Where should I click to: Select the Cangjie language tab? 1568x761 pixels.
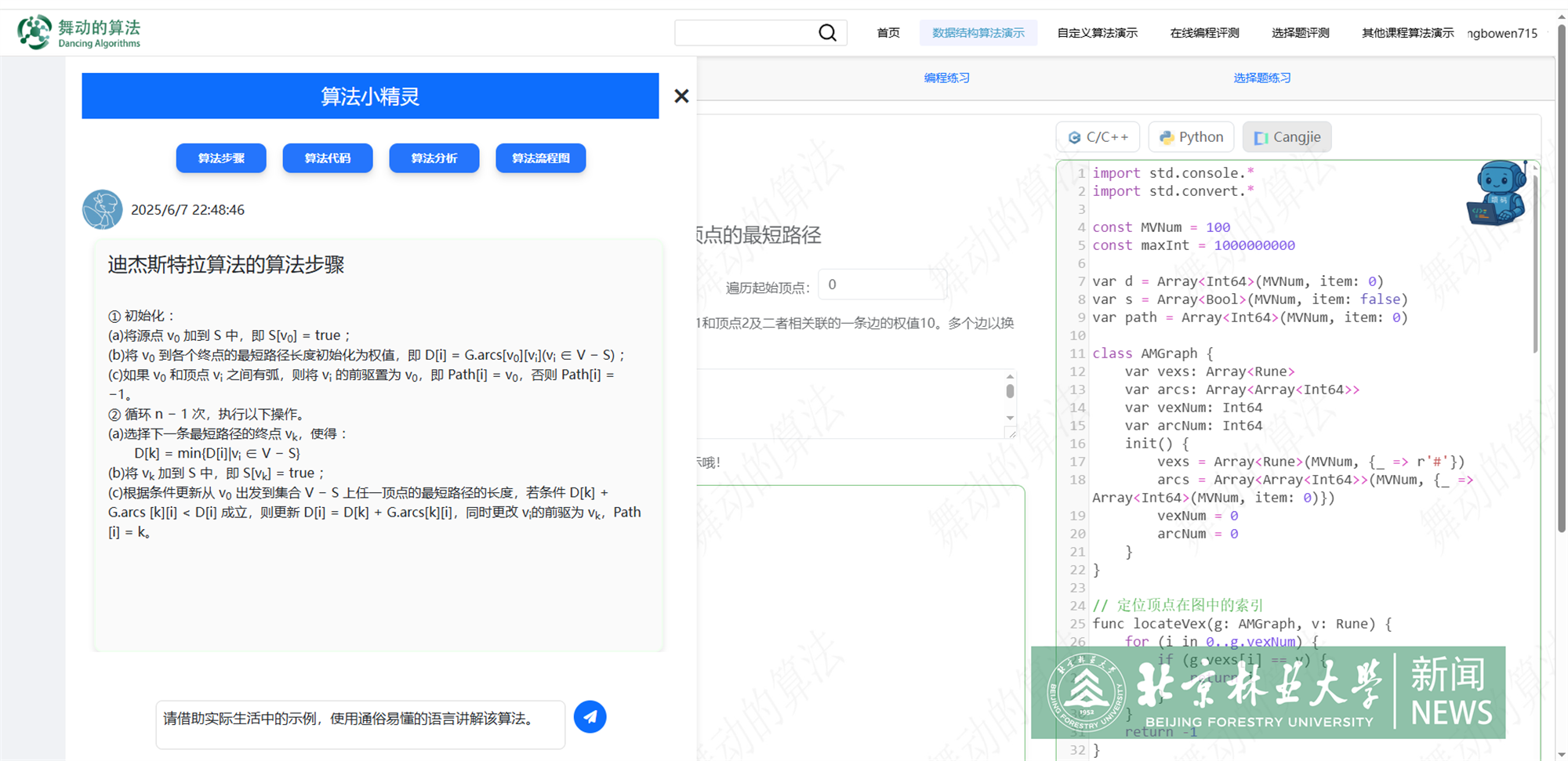(x=1287, y=137)
